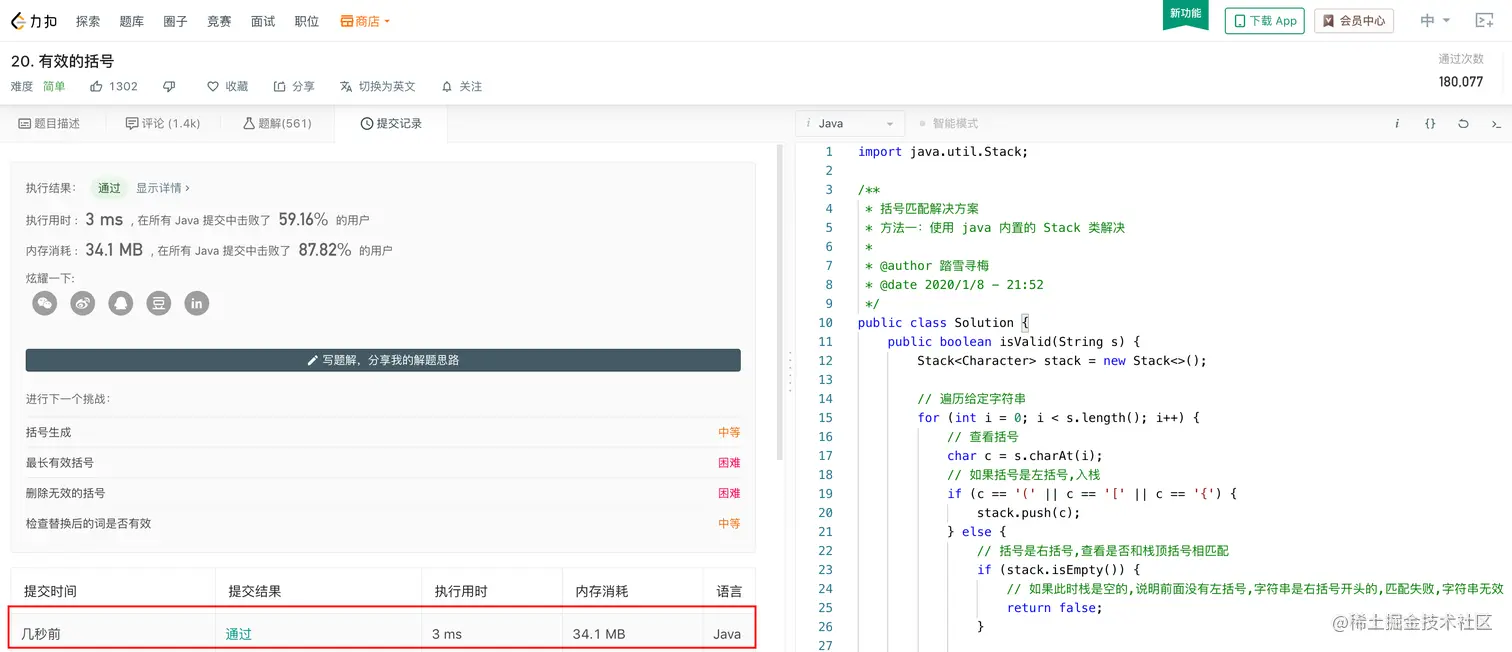The height and width of the screenshot is (652, 1512).
Task: Switch to the 题解(561) tab
Action: point(277,124)
